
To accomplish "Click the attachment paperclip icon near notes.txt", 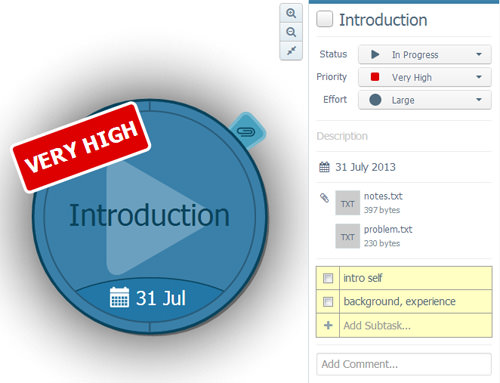I will tap(324, 198).
